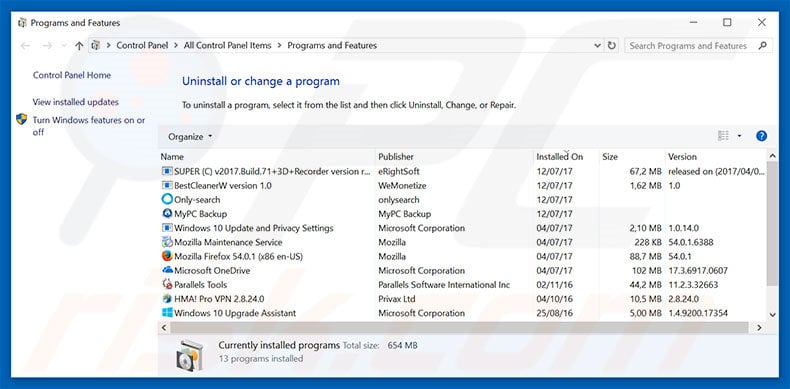Select the Parallels Tools program name
The width and height of the screenshot is (790, 389).
[201, 285]
